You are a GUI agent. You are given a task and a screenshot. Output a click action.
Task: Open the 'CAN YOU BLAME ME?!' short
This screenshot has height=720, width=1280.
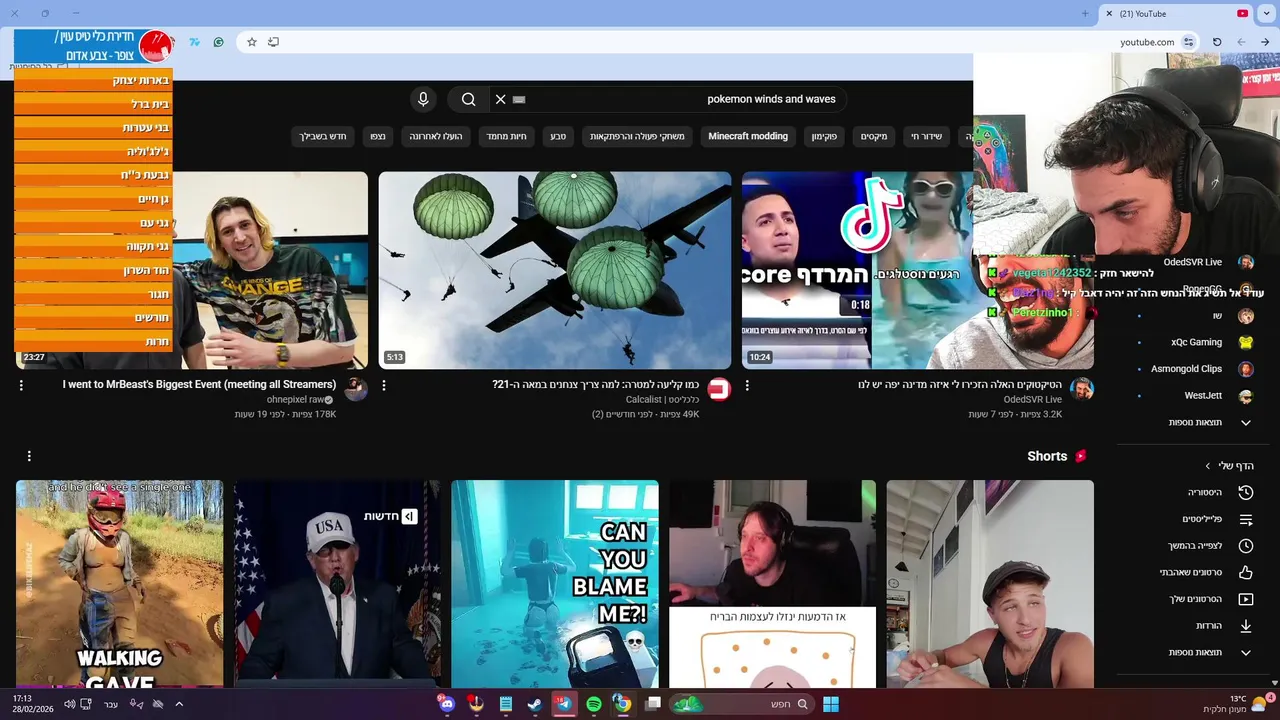554,584
